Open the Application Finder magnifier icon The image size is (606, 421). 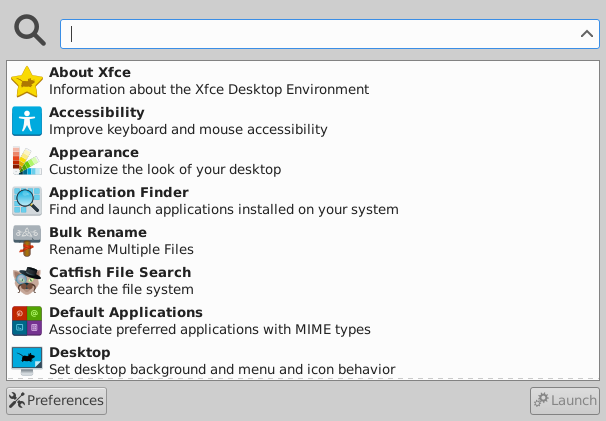[27, 201]
